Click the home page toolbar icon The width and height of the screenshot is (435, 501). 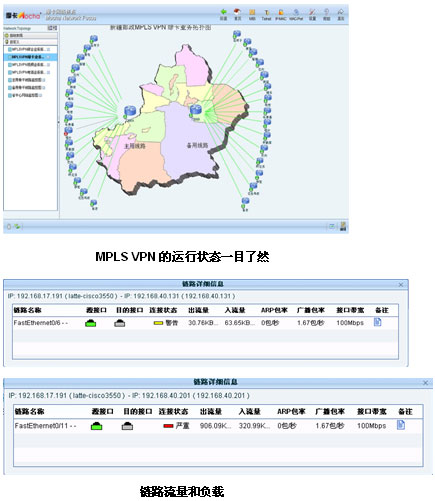coord(237,12)
